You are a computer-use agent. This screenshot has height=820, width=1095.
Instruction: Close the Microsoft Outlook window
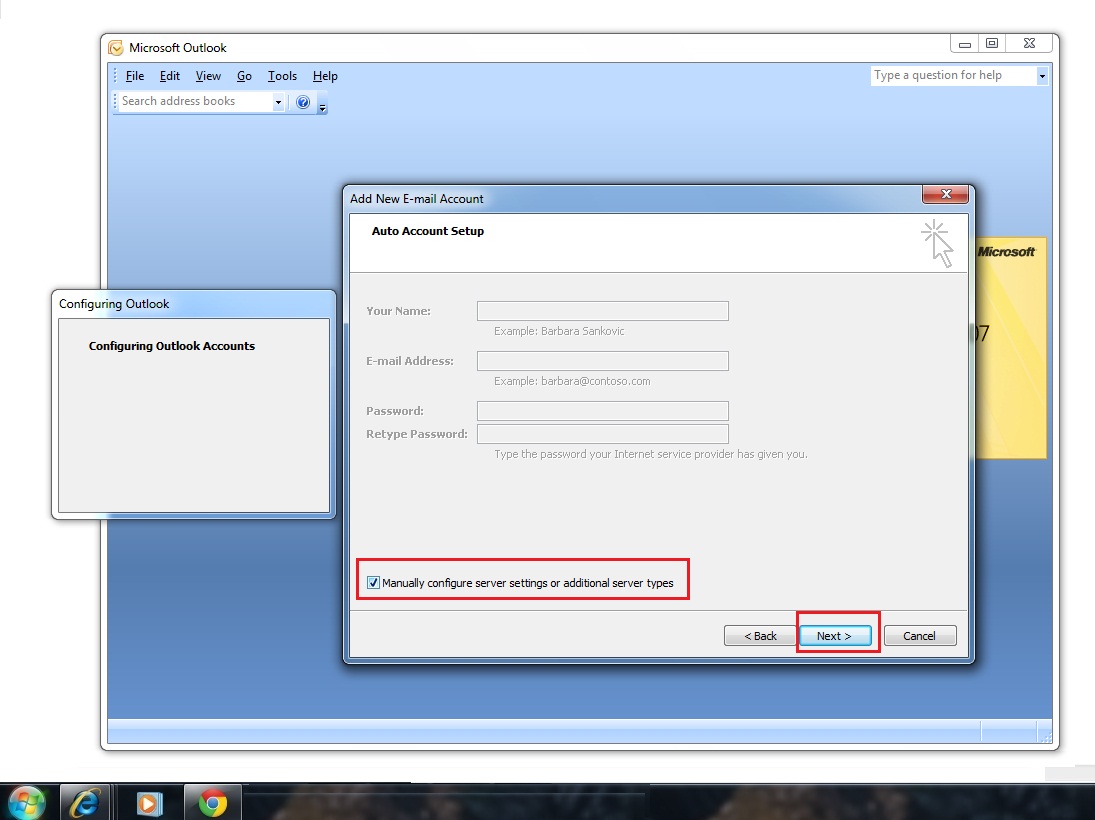coord(1029,44)
